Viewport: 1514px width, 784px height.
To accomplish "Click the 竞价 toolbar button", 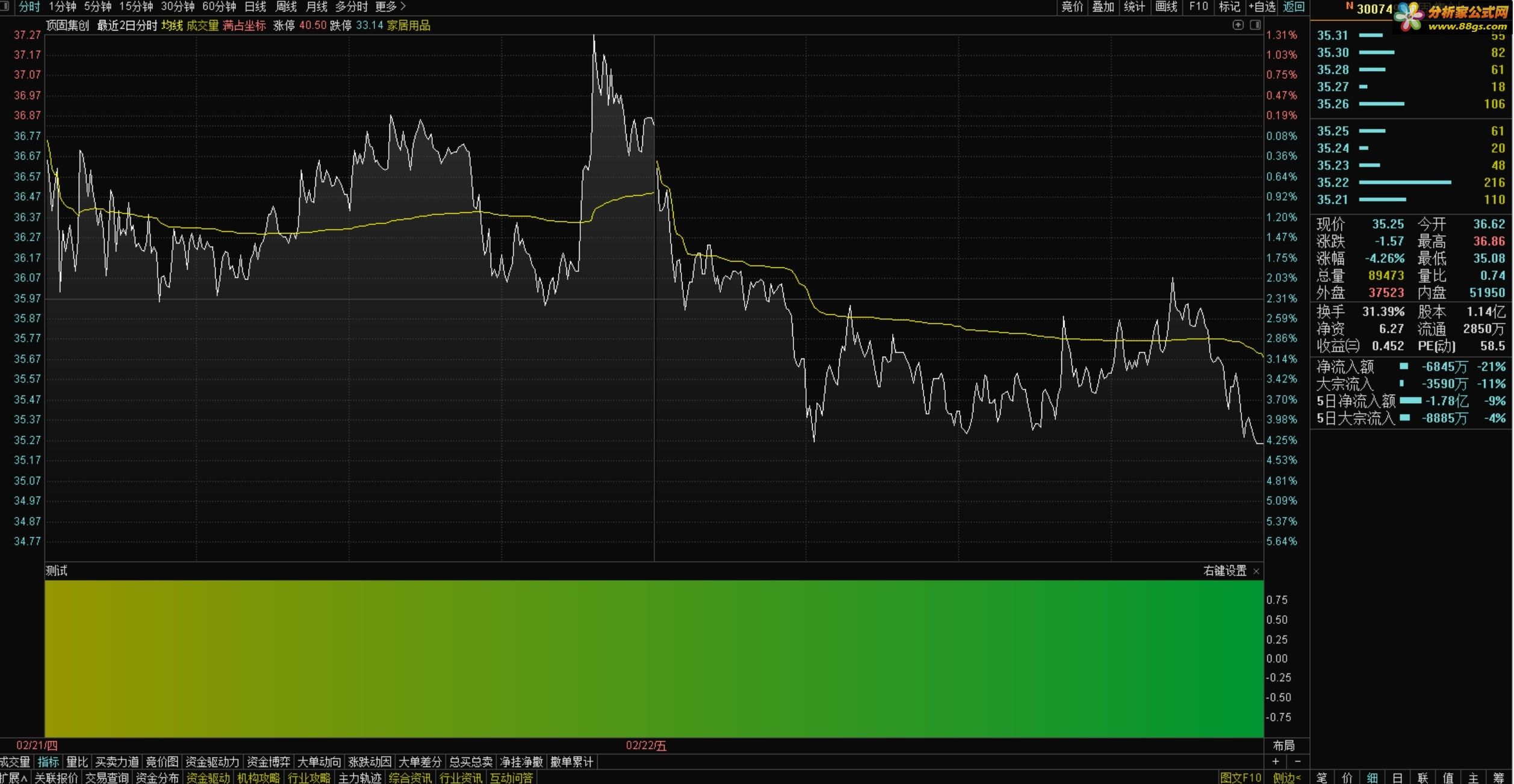I will [1072, 7].
